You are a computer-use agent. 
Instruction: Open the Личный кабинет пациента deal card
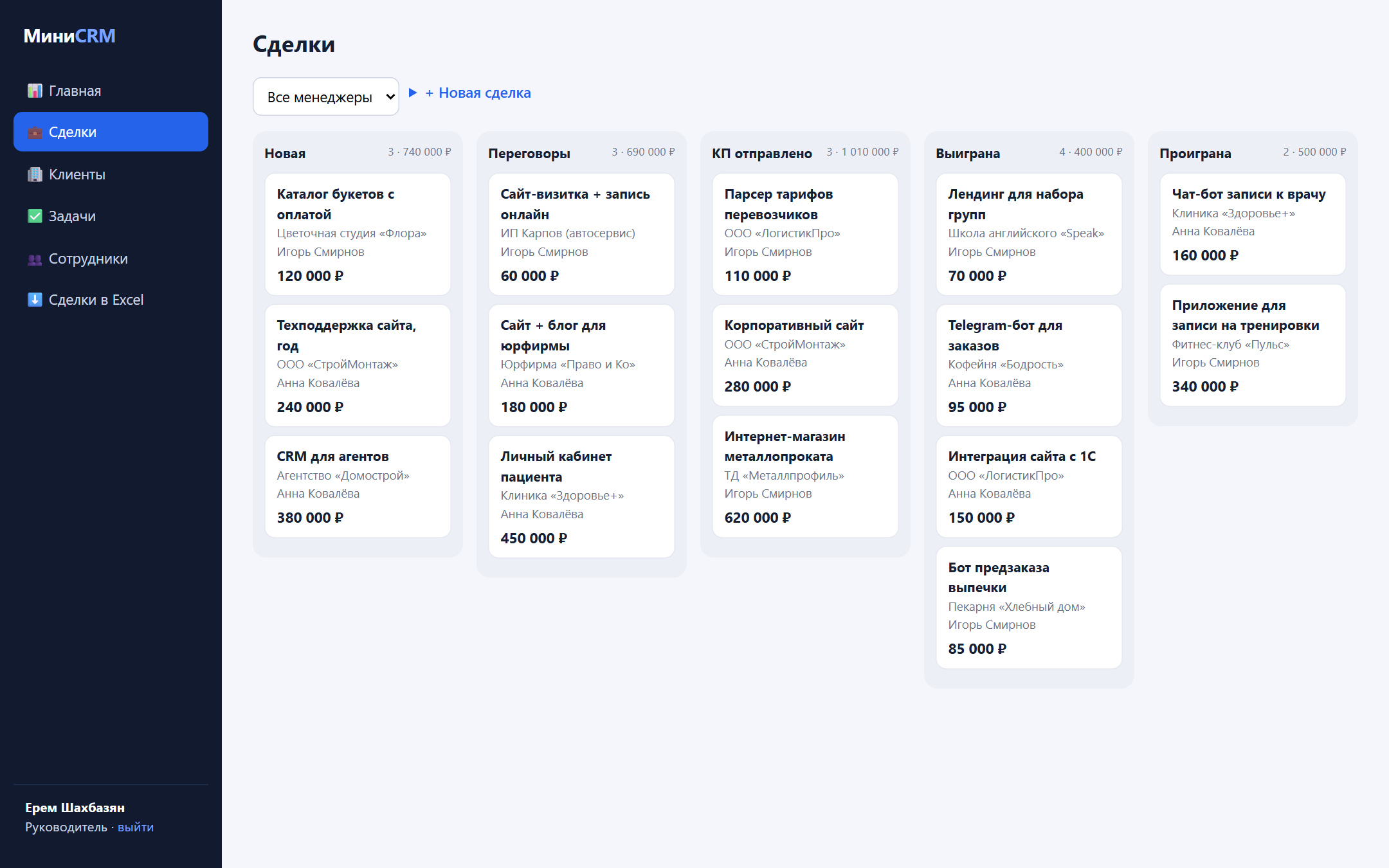pyautogui.click(x=581, y=497)
